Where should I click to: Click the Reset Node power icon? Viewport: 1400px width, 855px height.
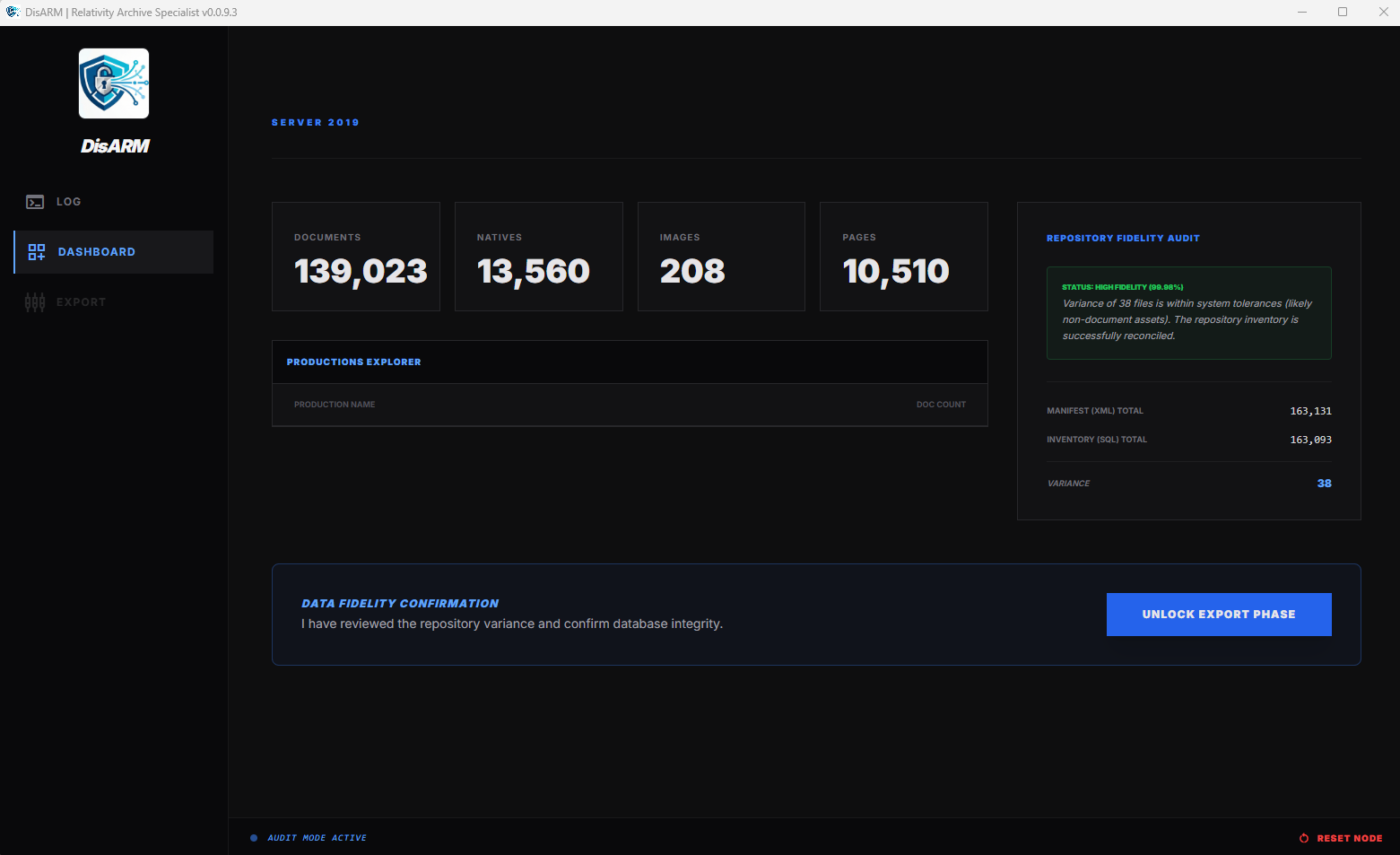point(1304,838)
